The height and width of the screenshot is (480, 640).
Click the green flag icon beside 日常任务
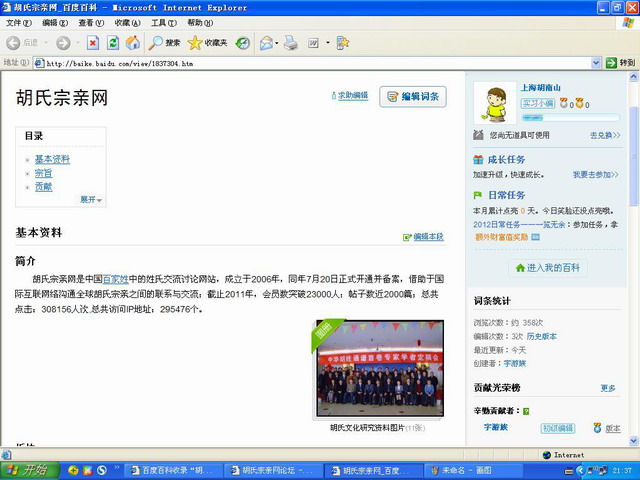click(x=478, y=195)
